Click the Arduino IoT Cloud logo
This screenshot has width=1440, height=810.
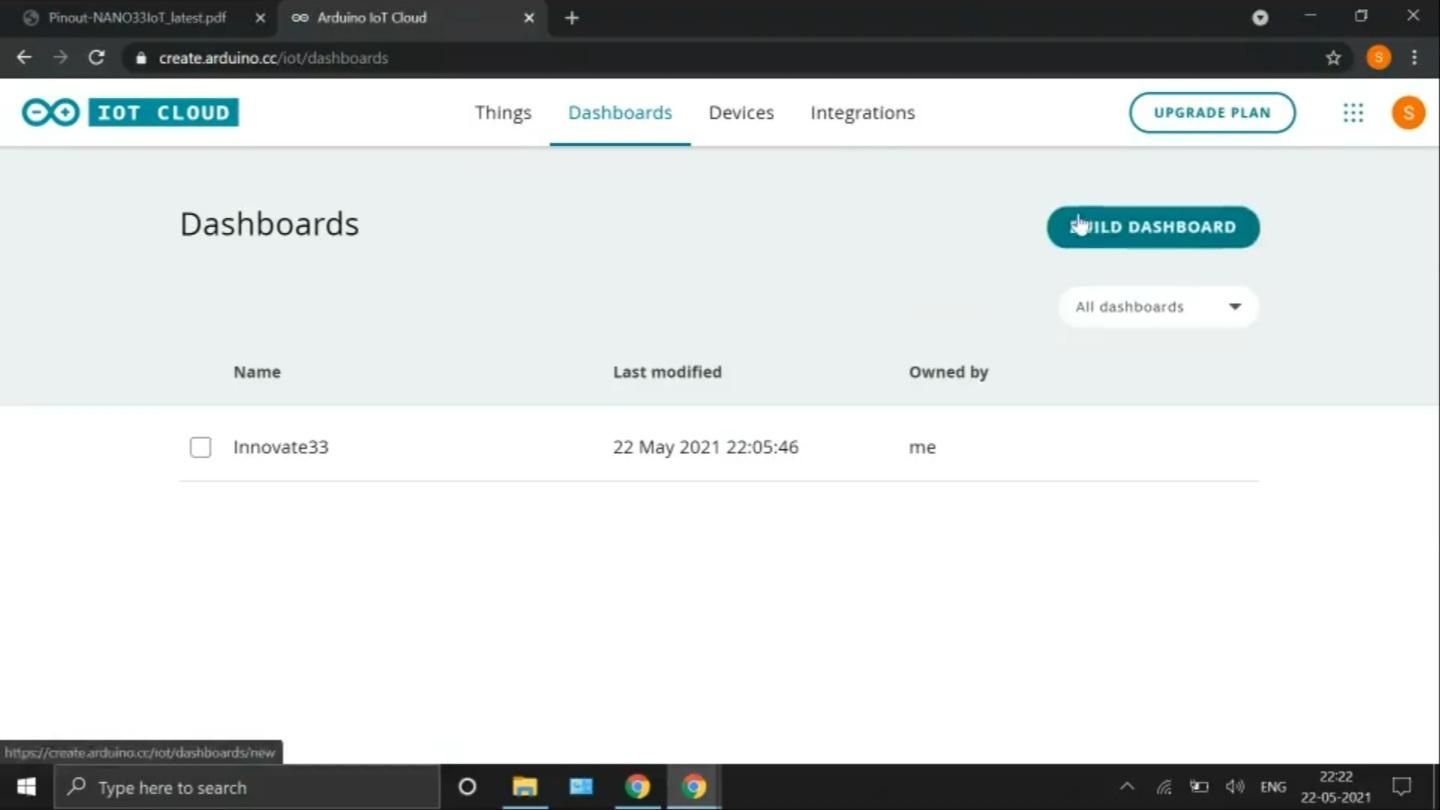pos(130,112)
